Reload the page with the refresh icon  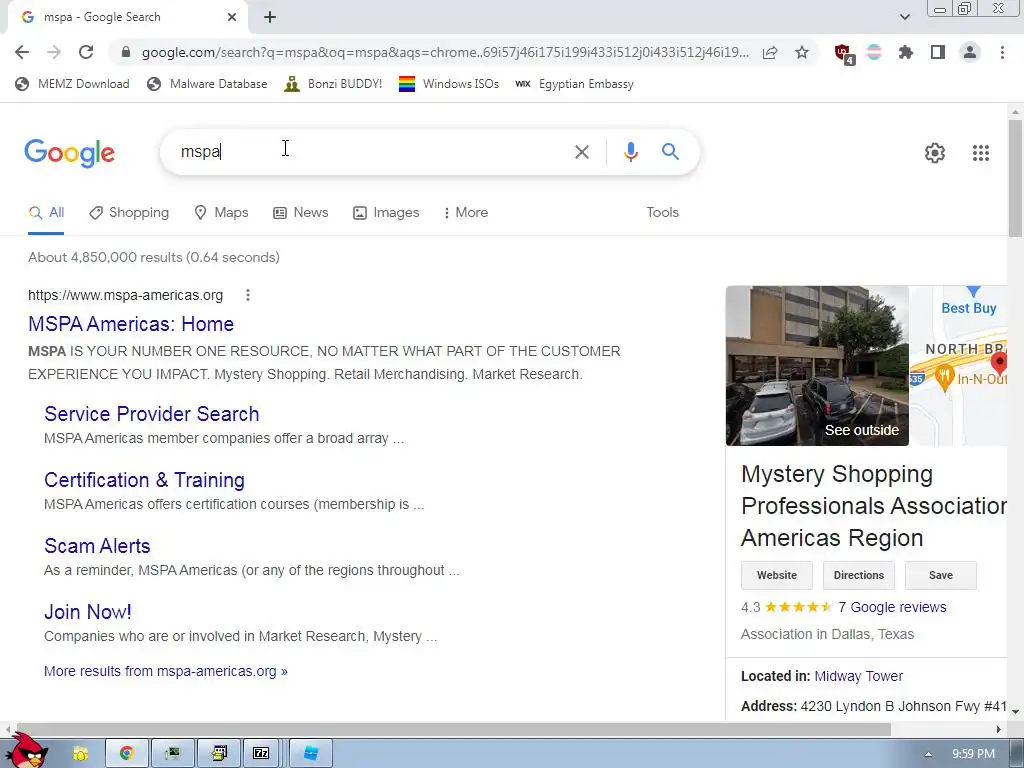[86, 52]
